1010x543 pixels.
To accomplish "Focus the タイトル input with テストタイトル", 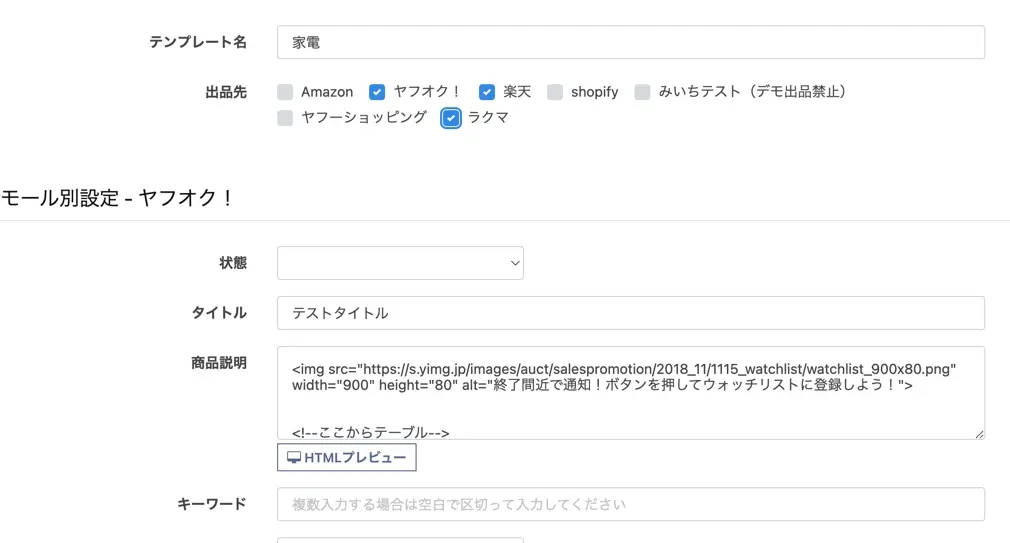I will click(630, 313).
